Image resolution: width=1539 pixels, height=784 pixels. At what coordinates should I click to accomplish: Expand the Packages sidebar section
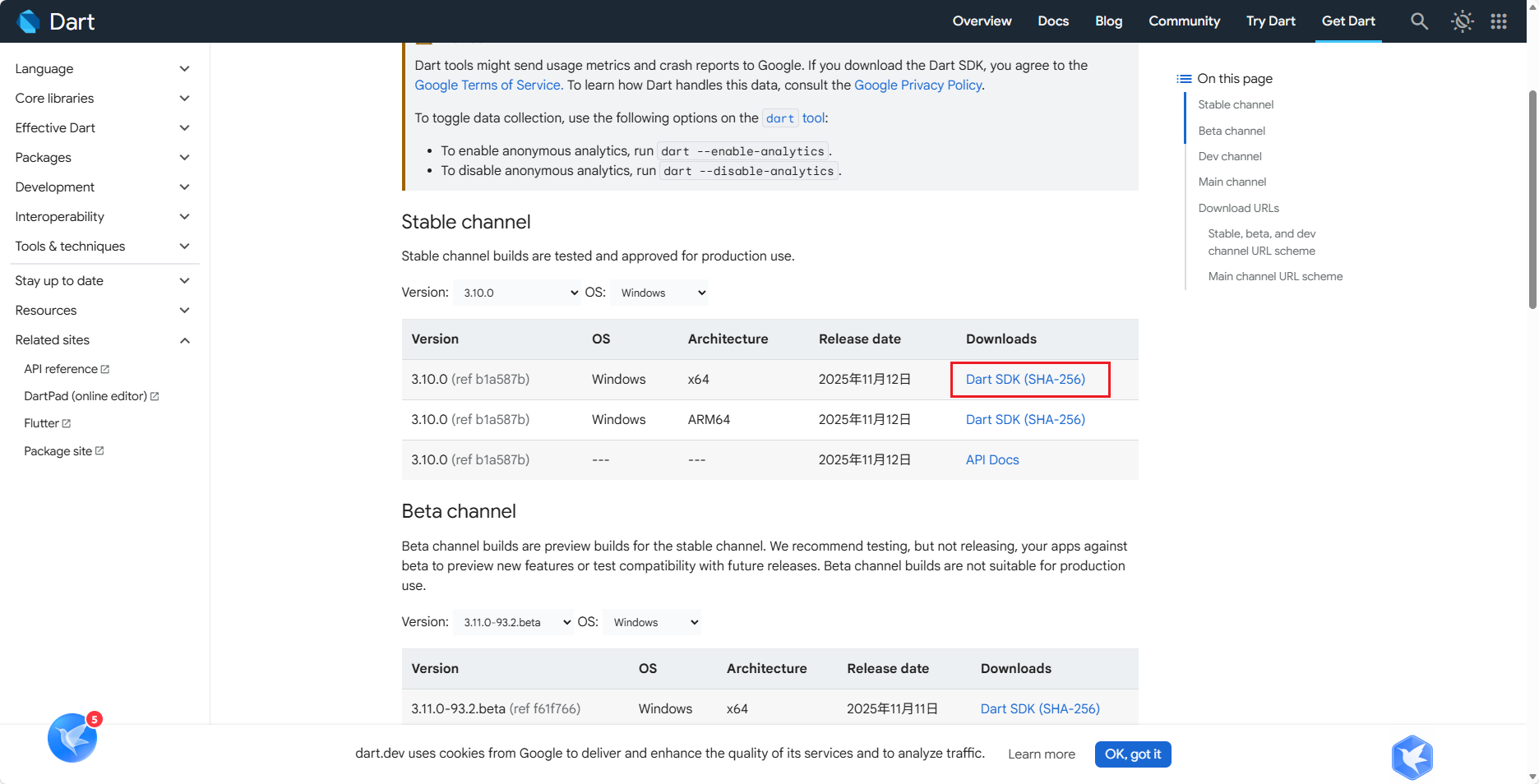tap(104, 158)
